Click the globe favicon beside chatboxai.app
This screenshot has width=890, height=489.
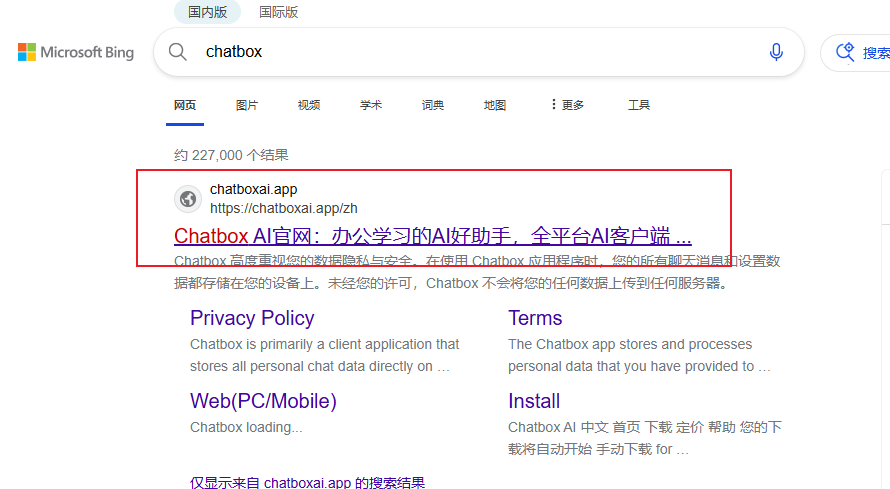(x=188, y=199)
